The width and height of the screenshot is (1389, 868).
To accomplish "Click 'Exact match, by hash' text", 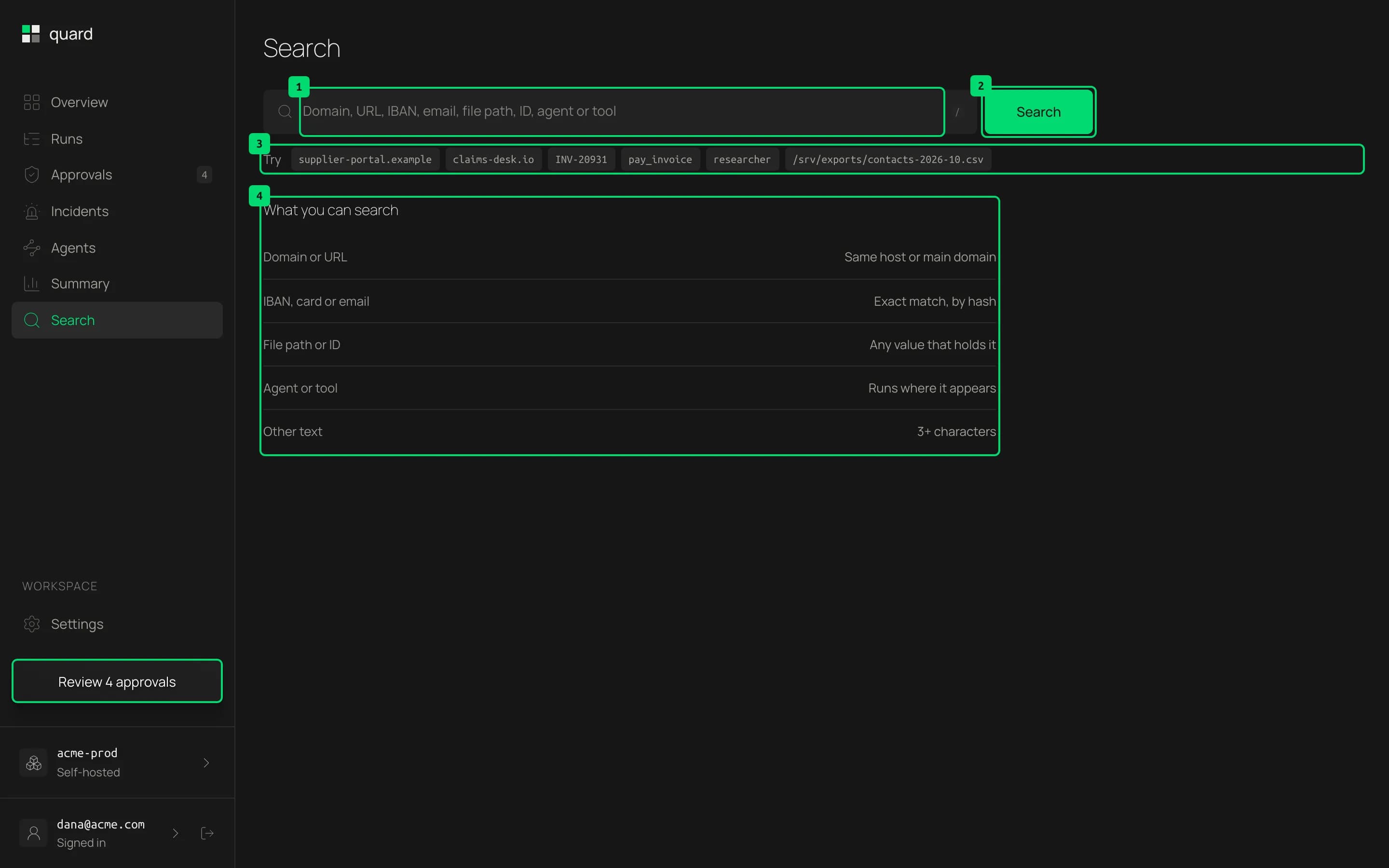I will click(x=934, y=301).
